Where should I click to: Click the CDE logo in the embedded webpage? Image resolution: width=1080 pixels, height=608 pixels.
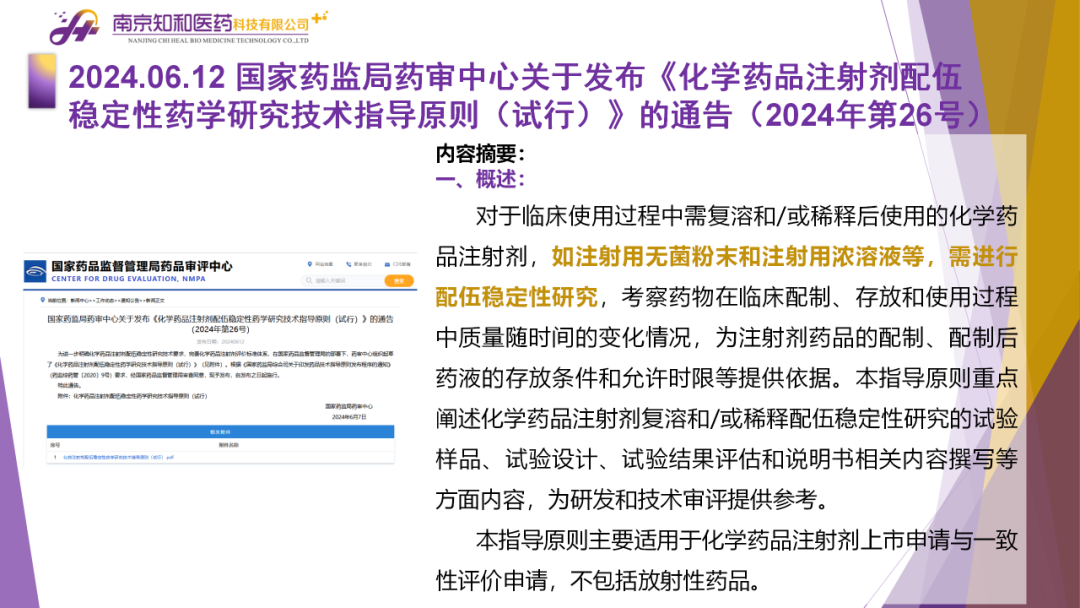coord(36,271)
